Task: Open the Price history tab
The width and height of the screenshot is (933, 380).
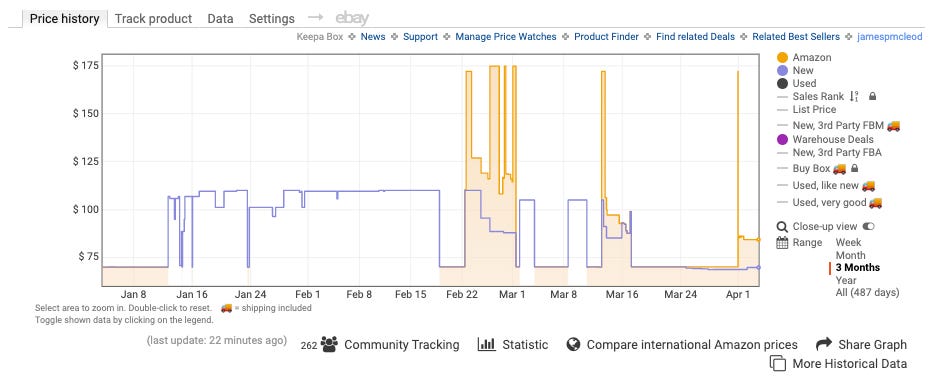Action: pyautogui.click(x=64, y=18)
